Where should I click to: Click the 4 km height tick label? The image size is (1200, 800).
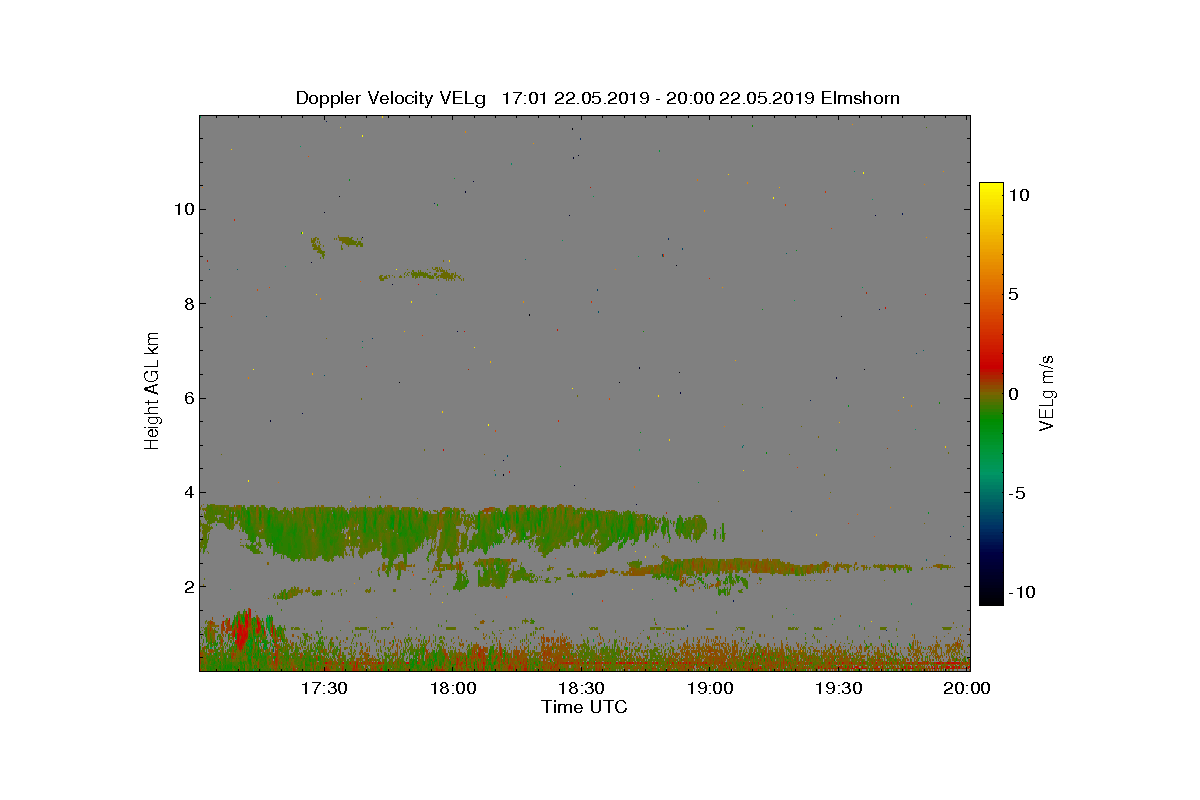(x=187, y=492)
